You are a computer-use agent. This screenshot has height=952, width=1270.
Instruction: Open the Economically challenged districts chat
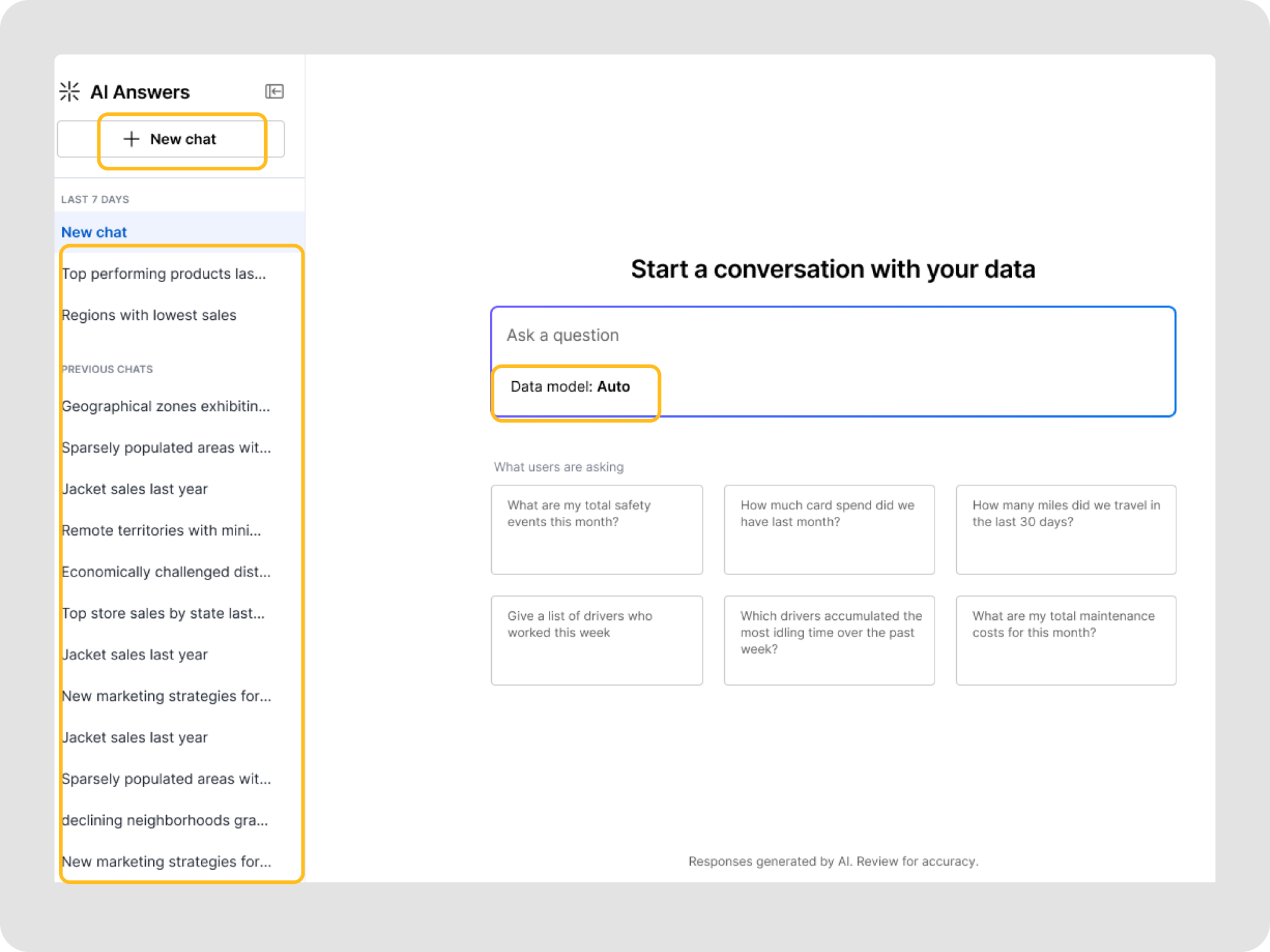coord(166,572)
